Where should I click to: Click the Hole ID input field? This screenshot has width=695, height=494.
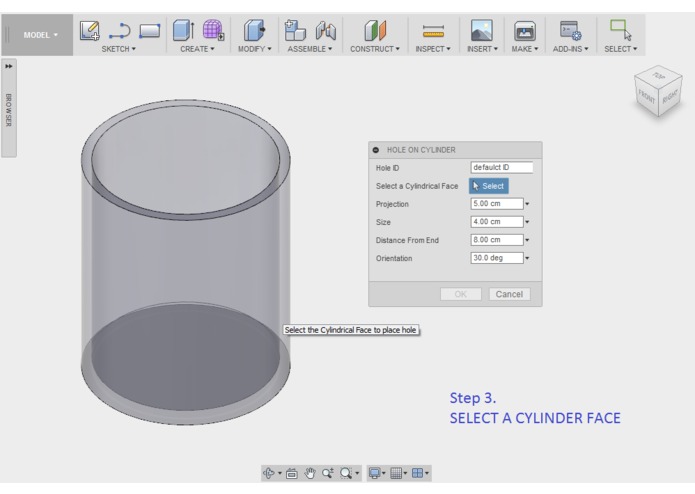click(502, 167)
